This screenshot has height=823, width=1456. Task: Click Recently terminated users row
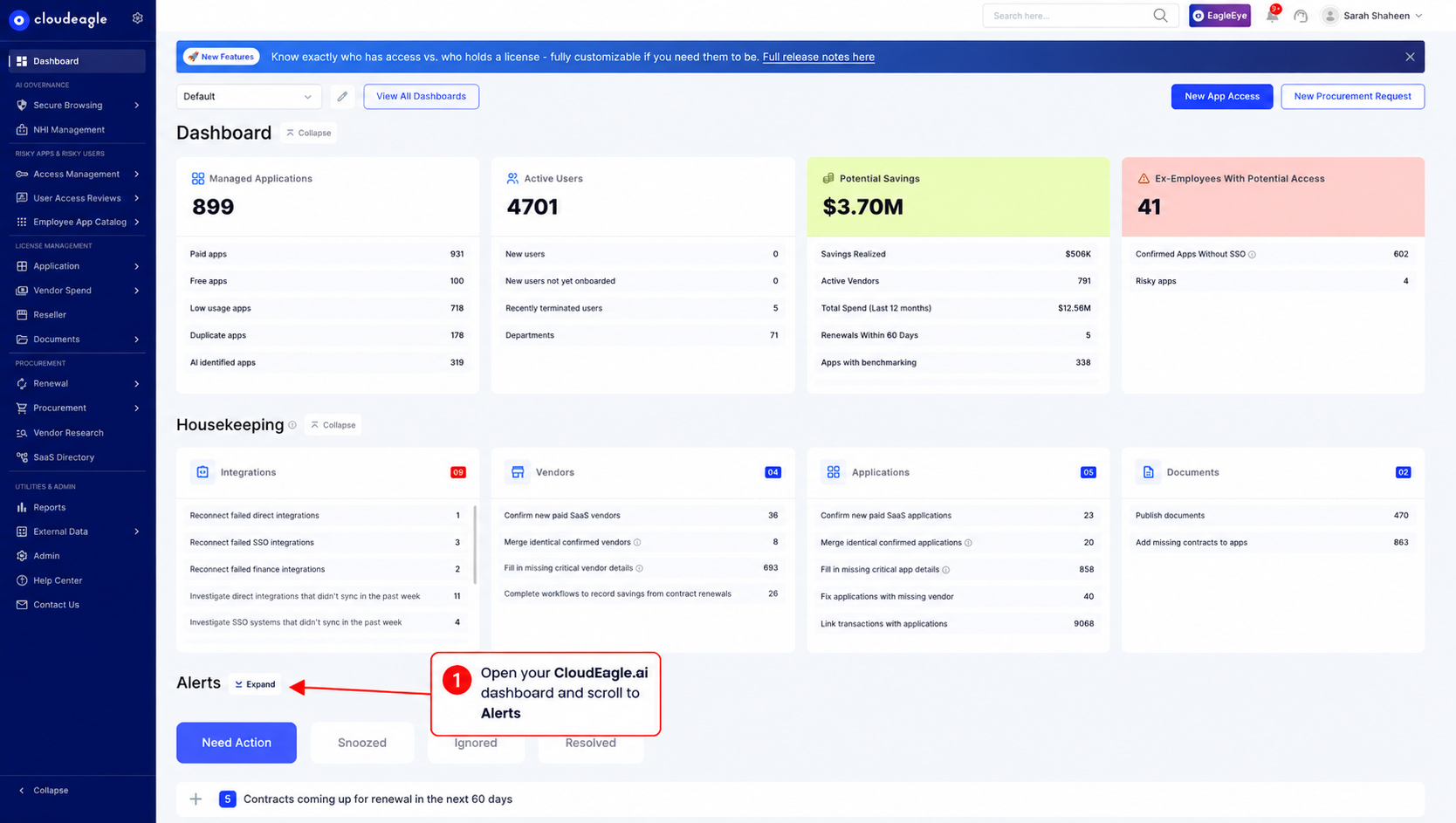click(642, 308)
